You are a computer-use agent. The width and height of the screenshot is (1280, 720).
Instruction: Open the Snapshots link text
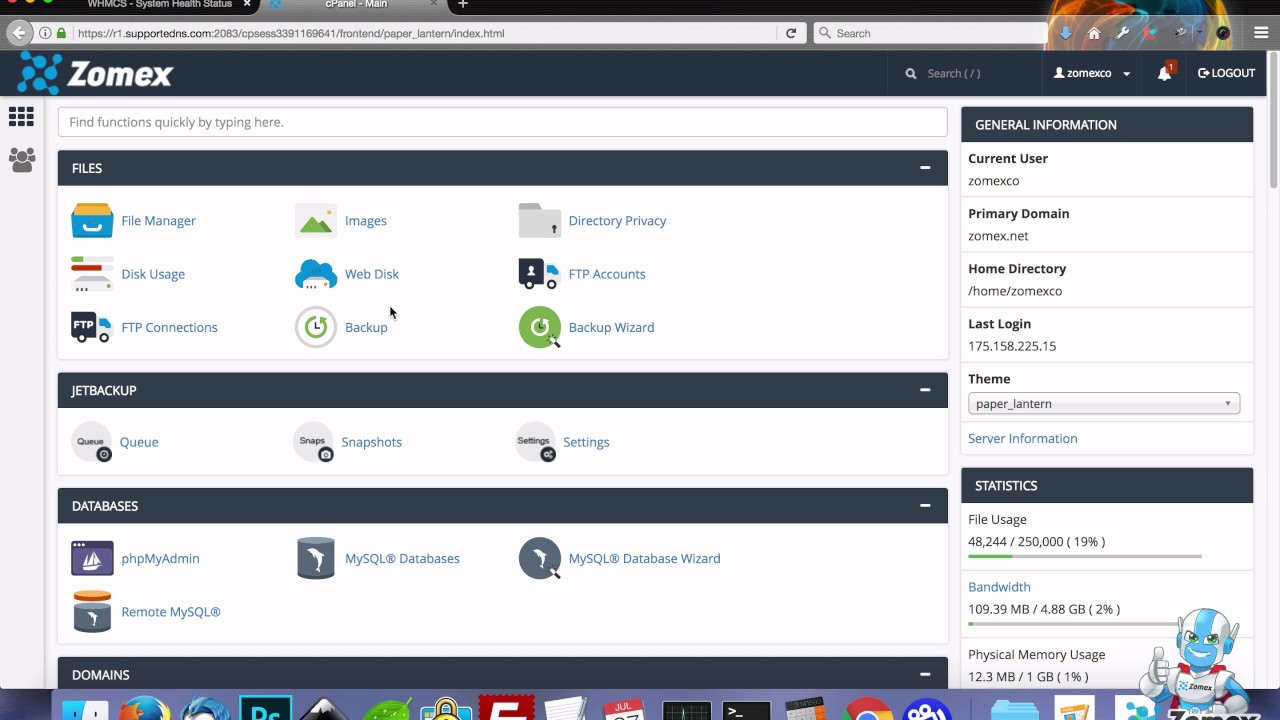(371, 442)
